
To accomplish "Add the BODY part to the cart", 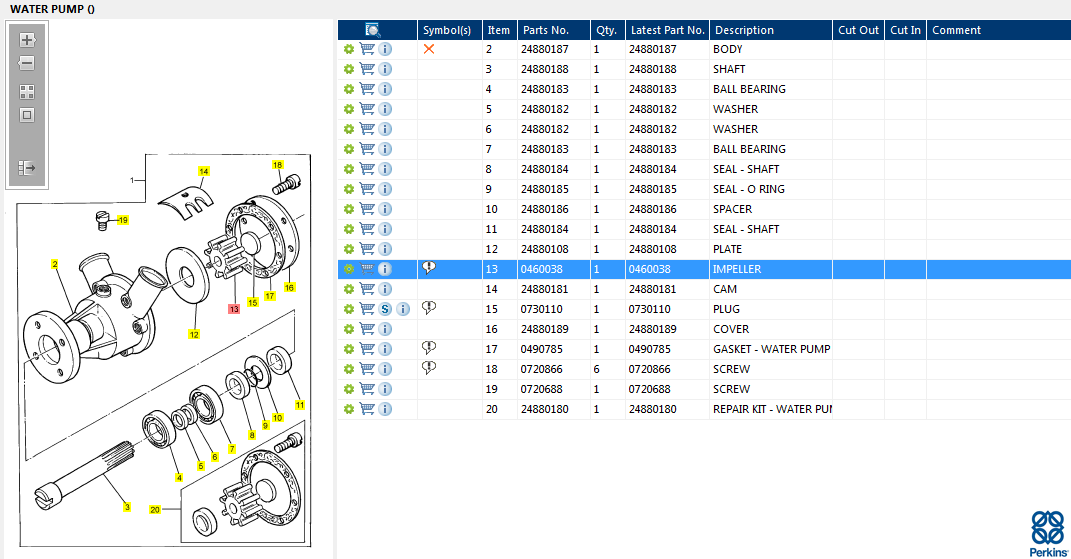I will pos(367,49).
